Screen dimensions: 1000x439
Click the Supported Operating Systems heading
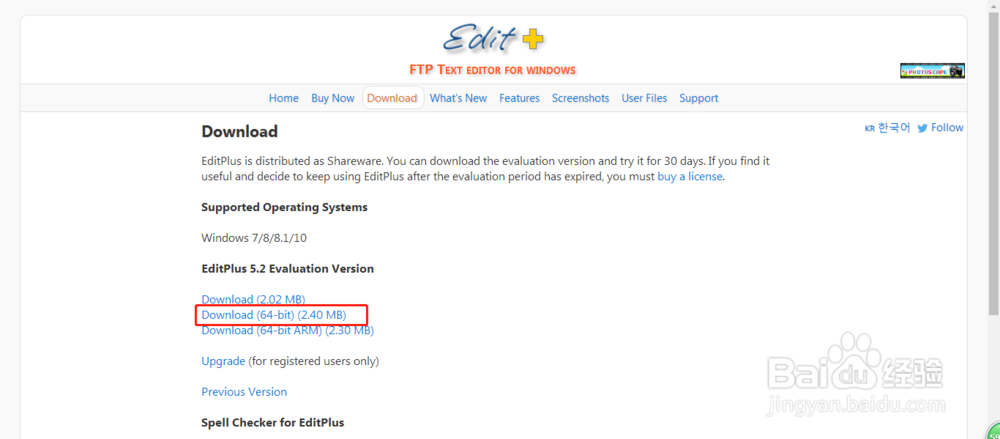coord(284,207)
